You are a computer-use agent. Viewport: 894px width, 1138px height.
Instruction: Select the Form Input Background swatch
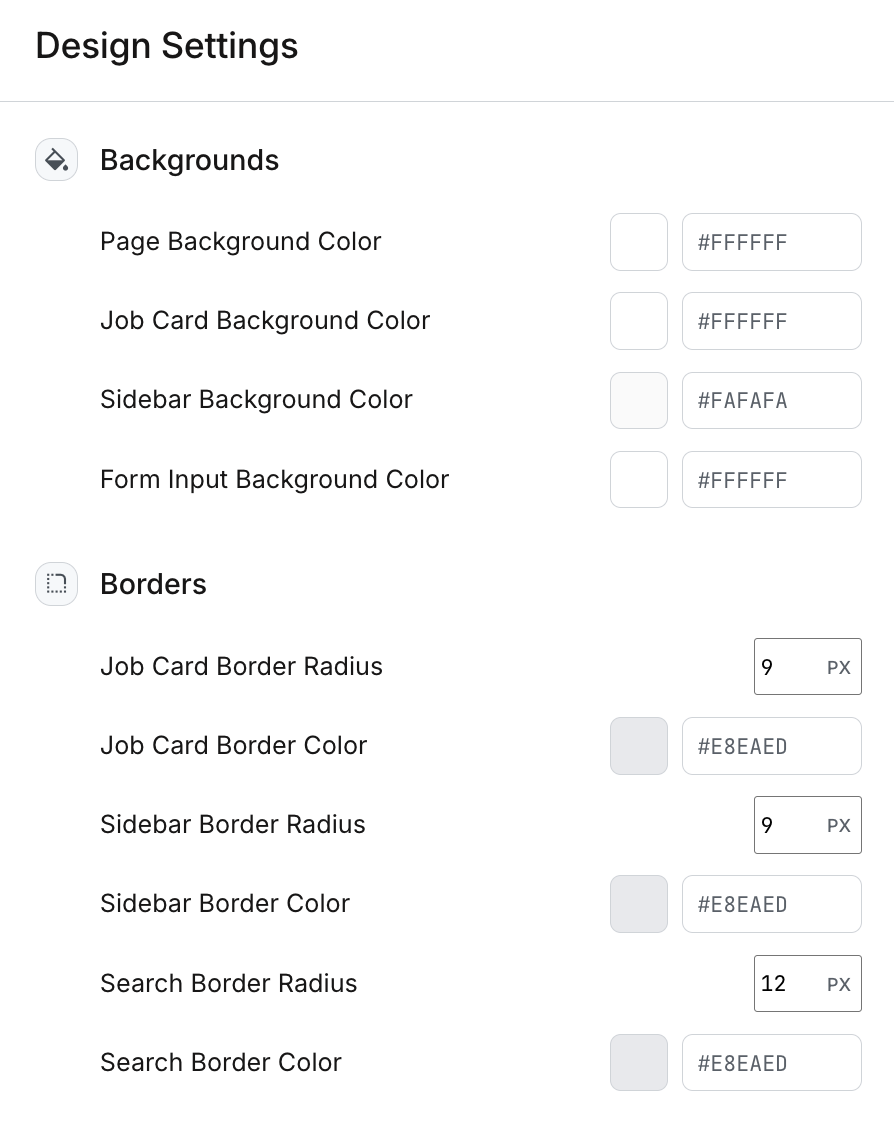click(639, 480)
